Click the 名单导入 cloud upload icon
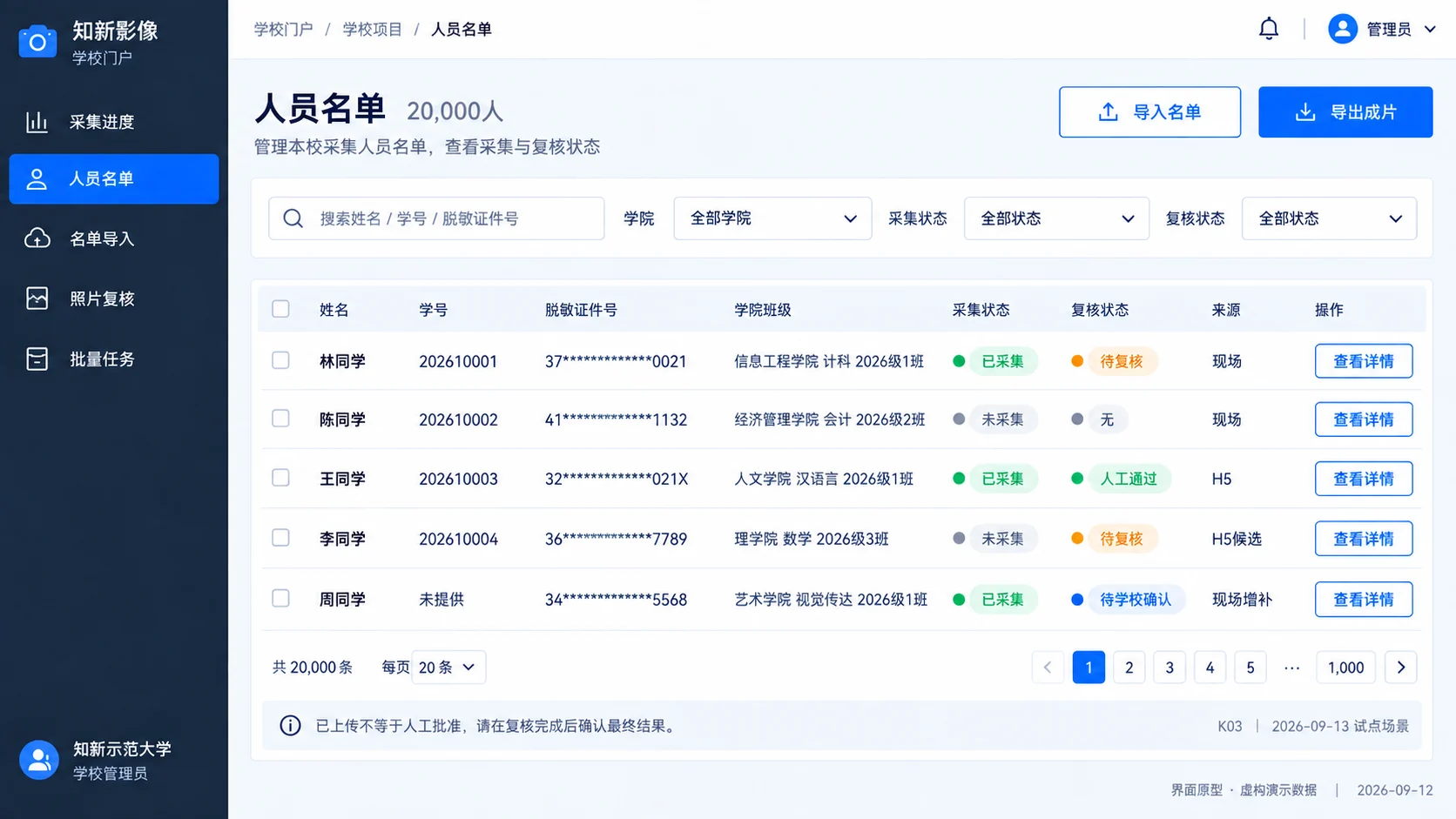The width and height of the screenshot is (1456, 819). click(37, 238)
